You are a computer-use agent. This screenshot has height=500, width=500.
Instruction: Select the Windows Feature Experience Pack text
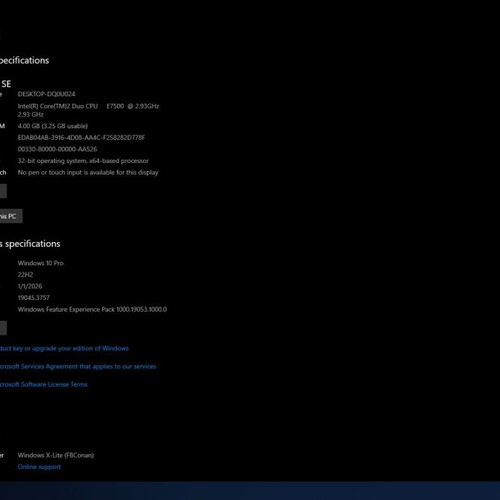coord(92,309)
